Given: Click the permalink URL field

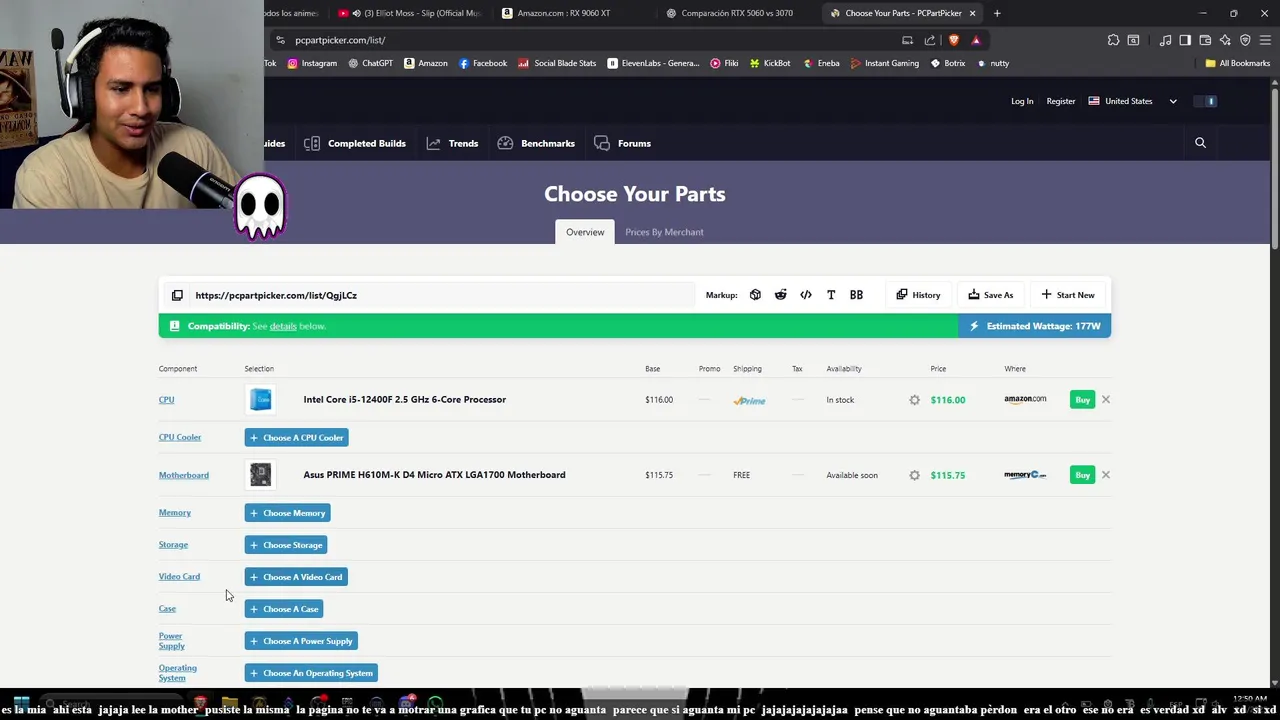Looking at the screenshot, I should coord(441,295).
